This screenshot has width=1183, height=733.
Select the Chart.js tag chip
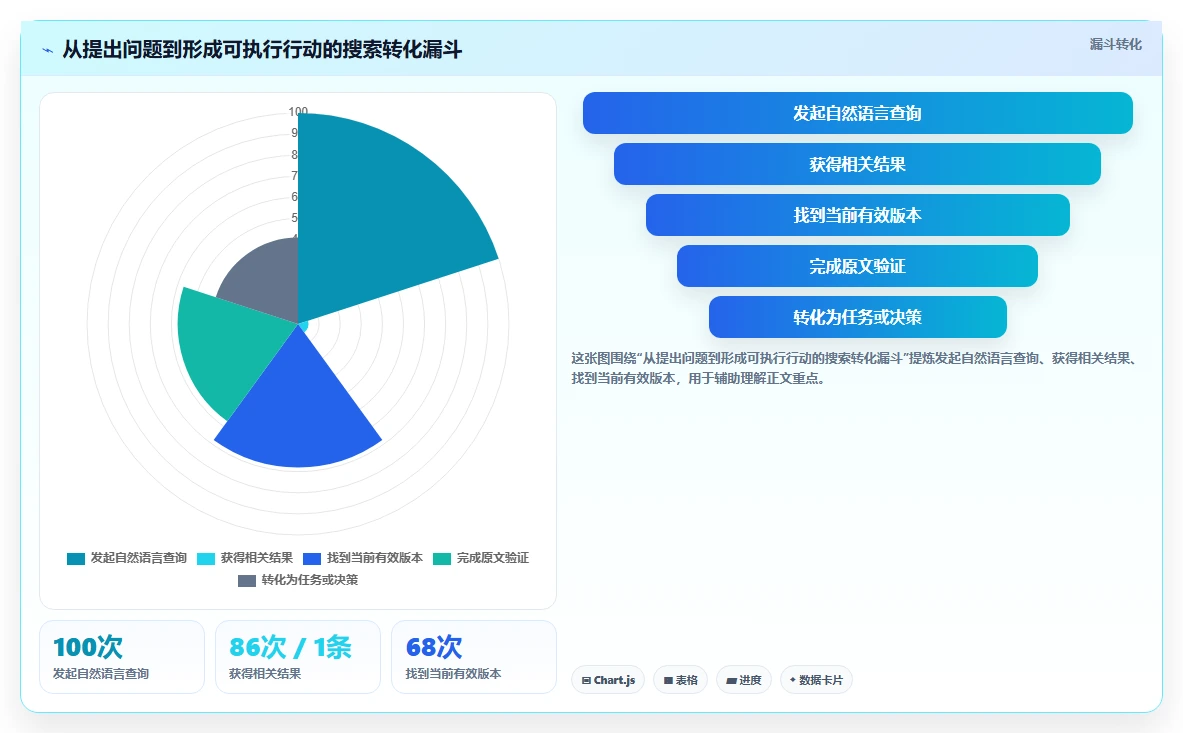point(608,679)
